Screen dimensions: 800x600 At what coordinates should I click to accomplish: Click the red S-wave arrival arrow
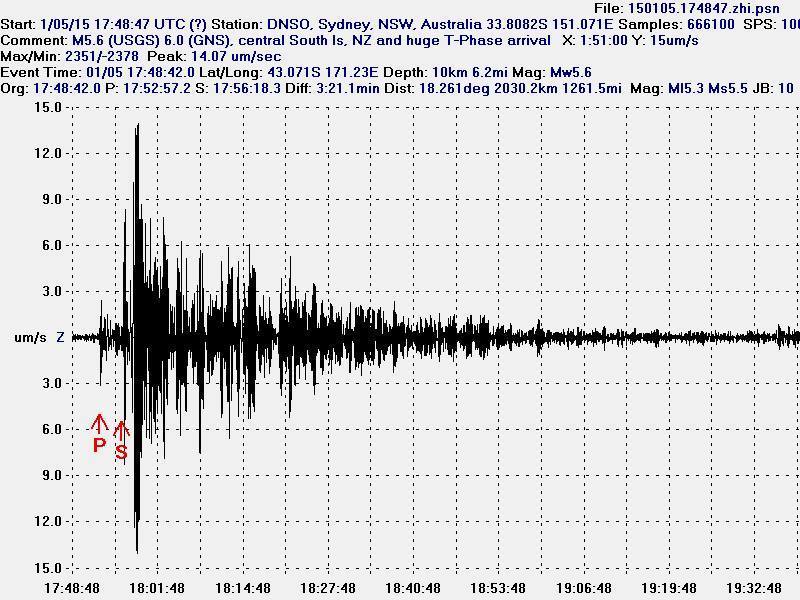pos(122,431)
